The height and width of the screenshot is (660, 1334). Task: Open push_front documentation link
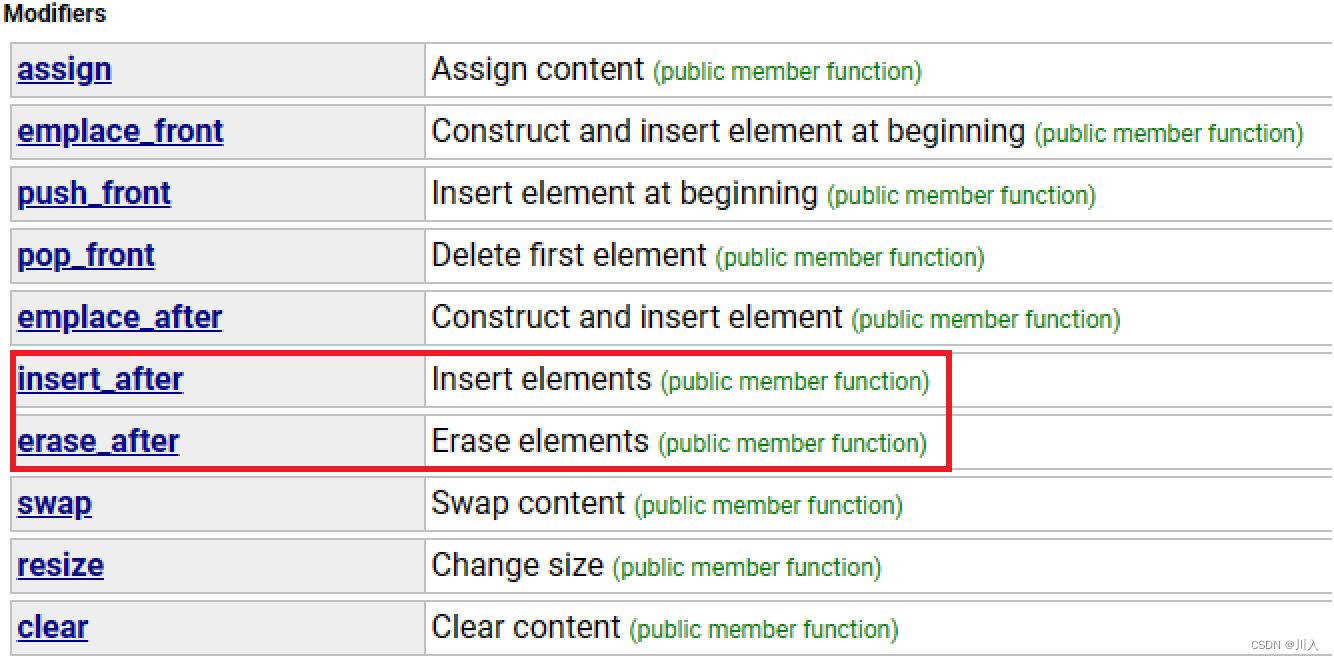94,194
